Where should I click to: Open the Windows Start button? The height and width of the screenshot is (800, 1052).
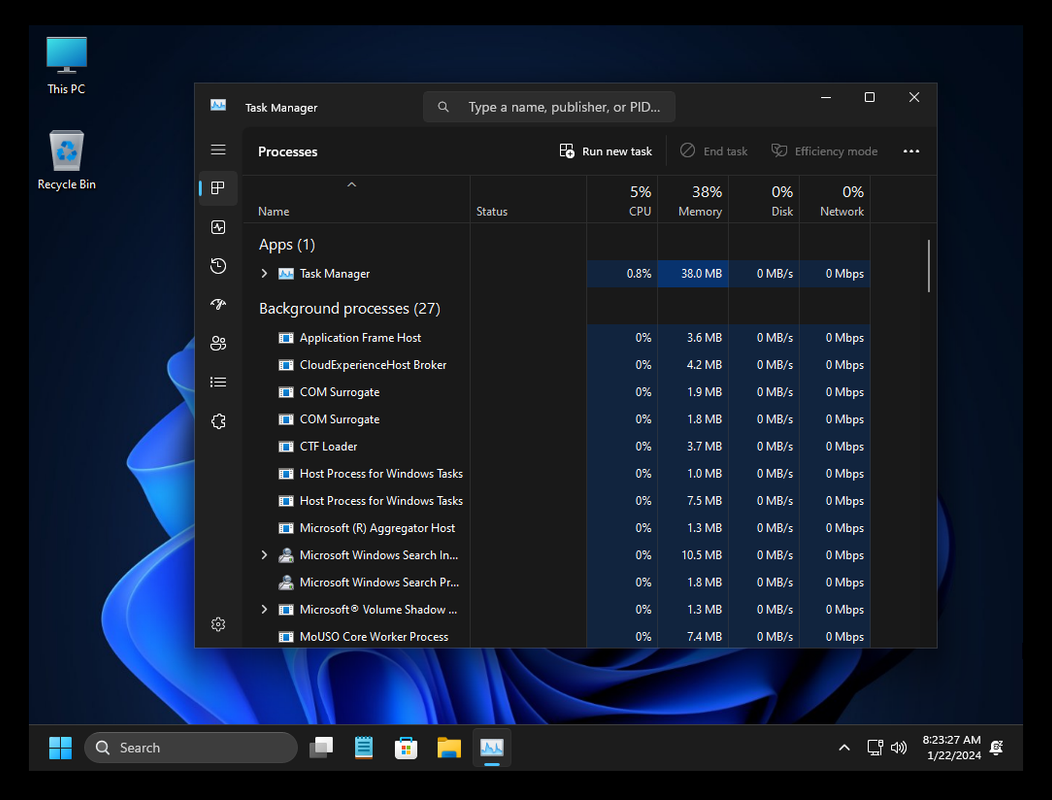pos(60,748)
